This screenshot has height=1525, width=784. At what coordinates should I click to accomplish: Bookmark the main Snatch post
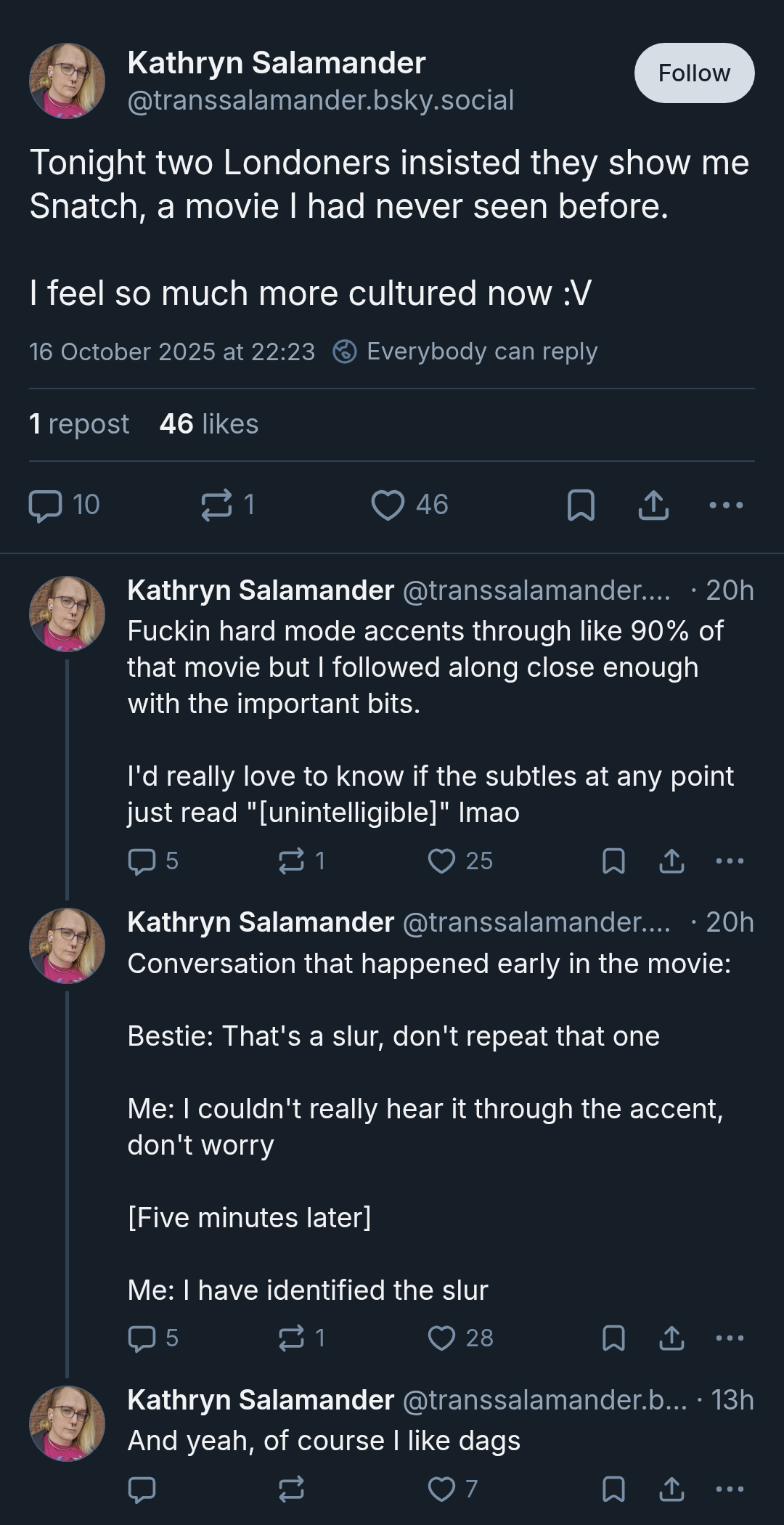pos(580,505)
